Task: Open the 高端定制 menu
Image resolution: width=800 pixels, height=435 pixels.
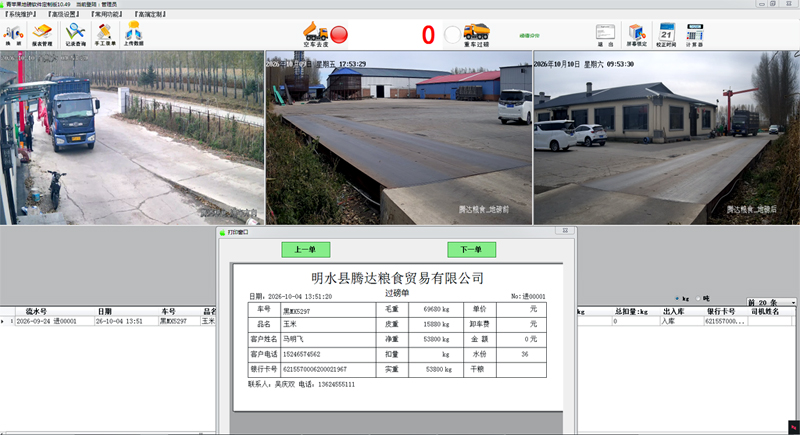Action: click(x=150, y=14)
